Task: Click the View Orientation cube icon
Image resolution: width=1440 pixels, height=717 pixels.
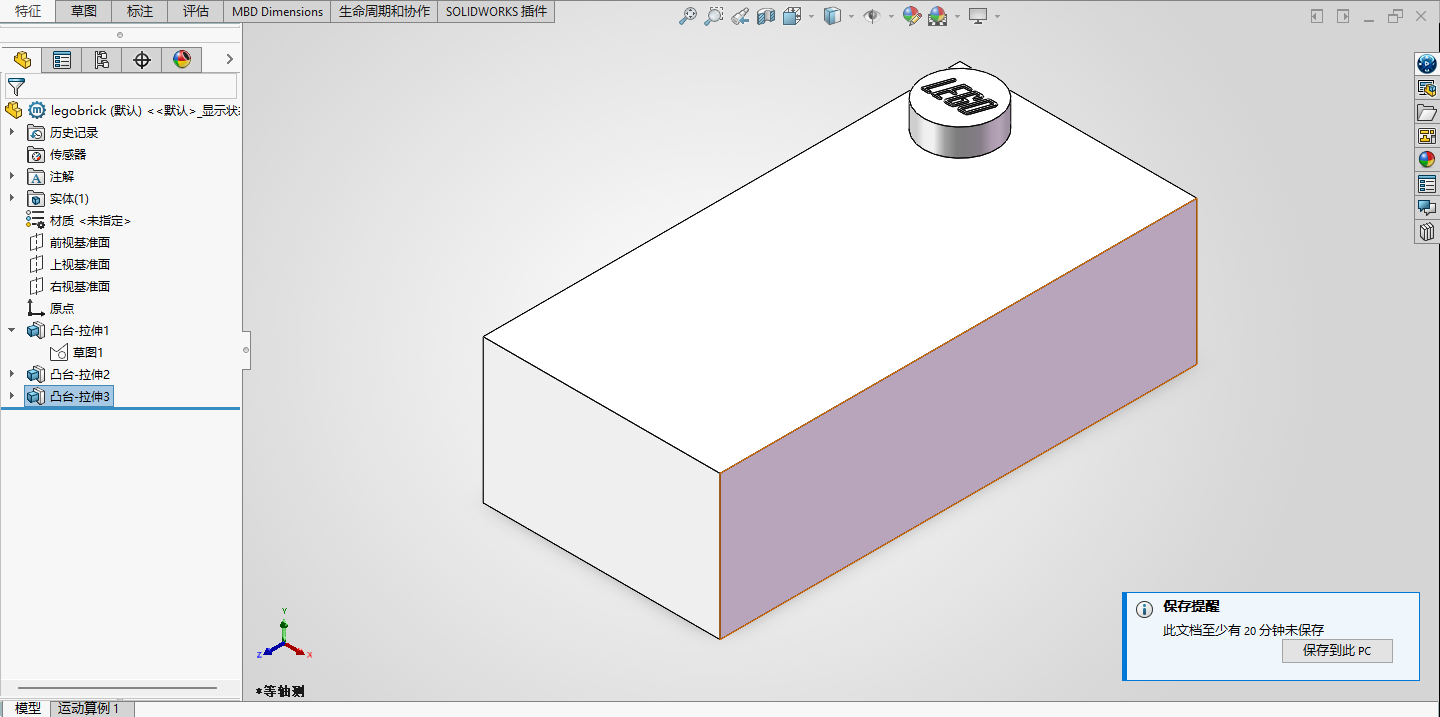Action: 792,16
